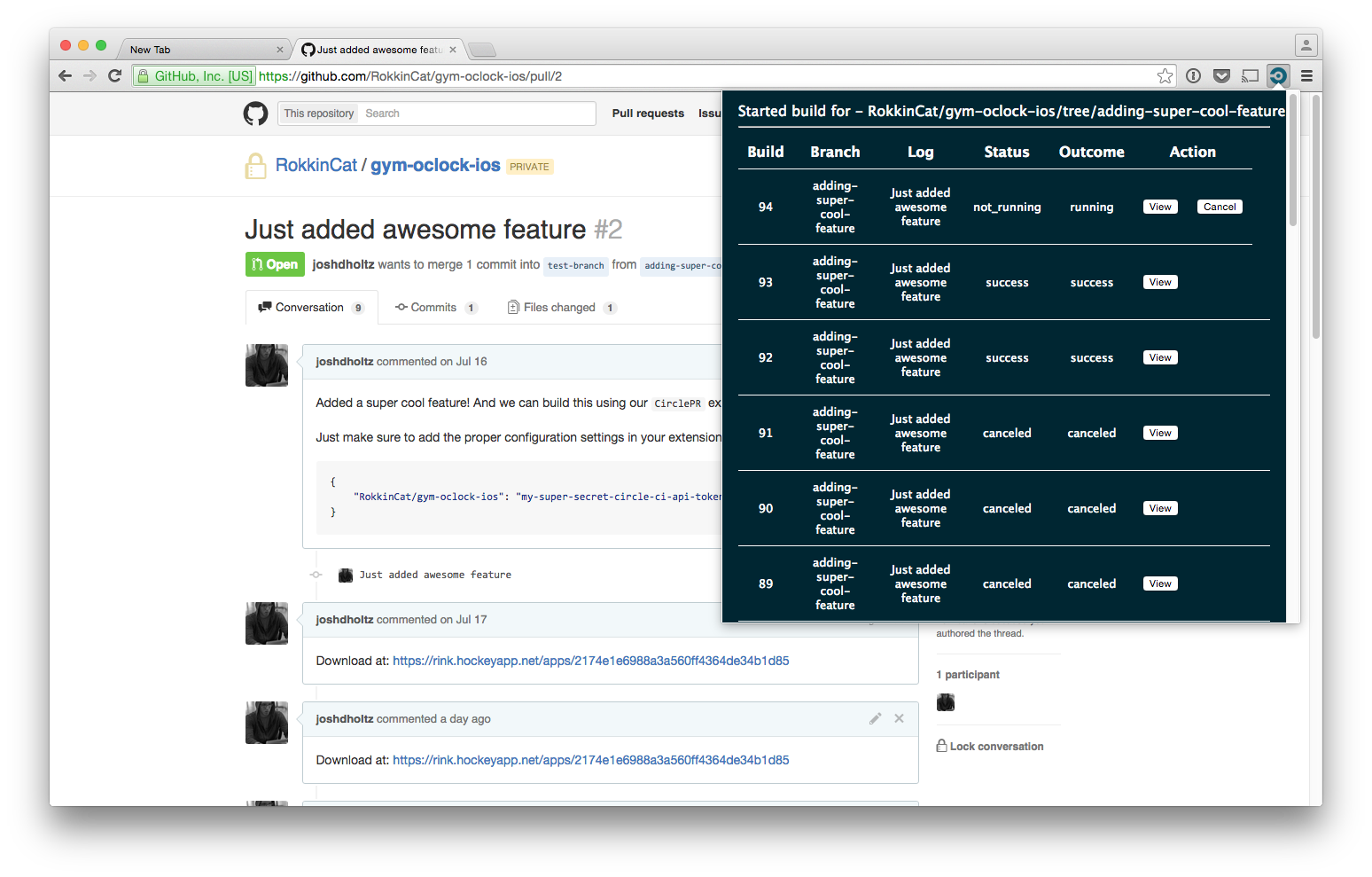Click build 93 Log text

coord(920,282)
